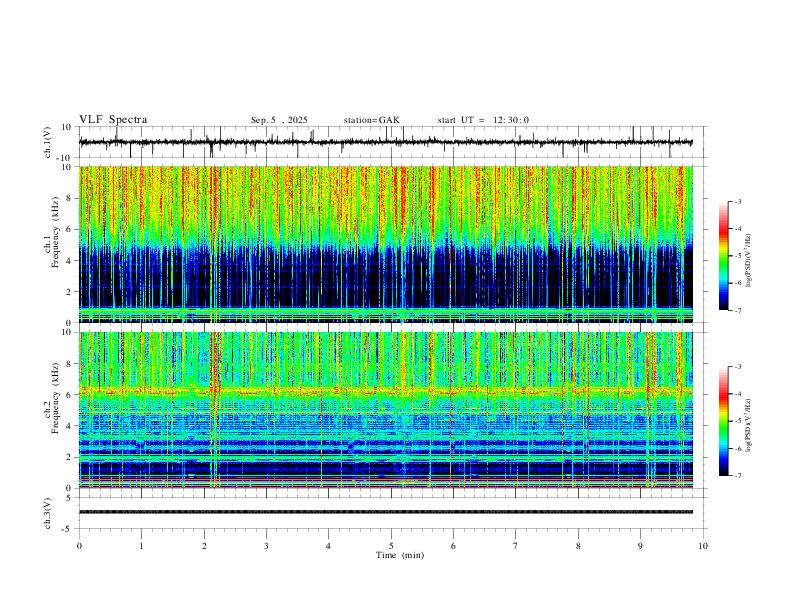Image resolution: width=792 pixels, height=612 pixels.
Task: Click the 2 minute tick on time axis
Action: click(x=204, y=546)
